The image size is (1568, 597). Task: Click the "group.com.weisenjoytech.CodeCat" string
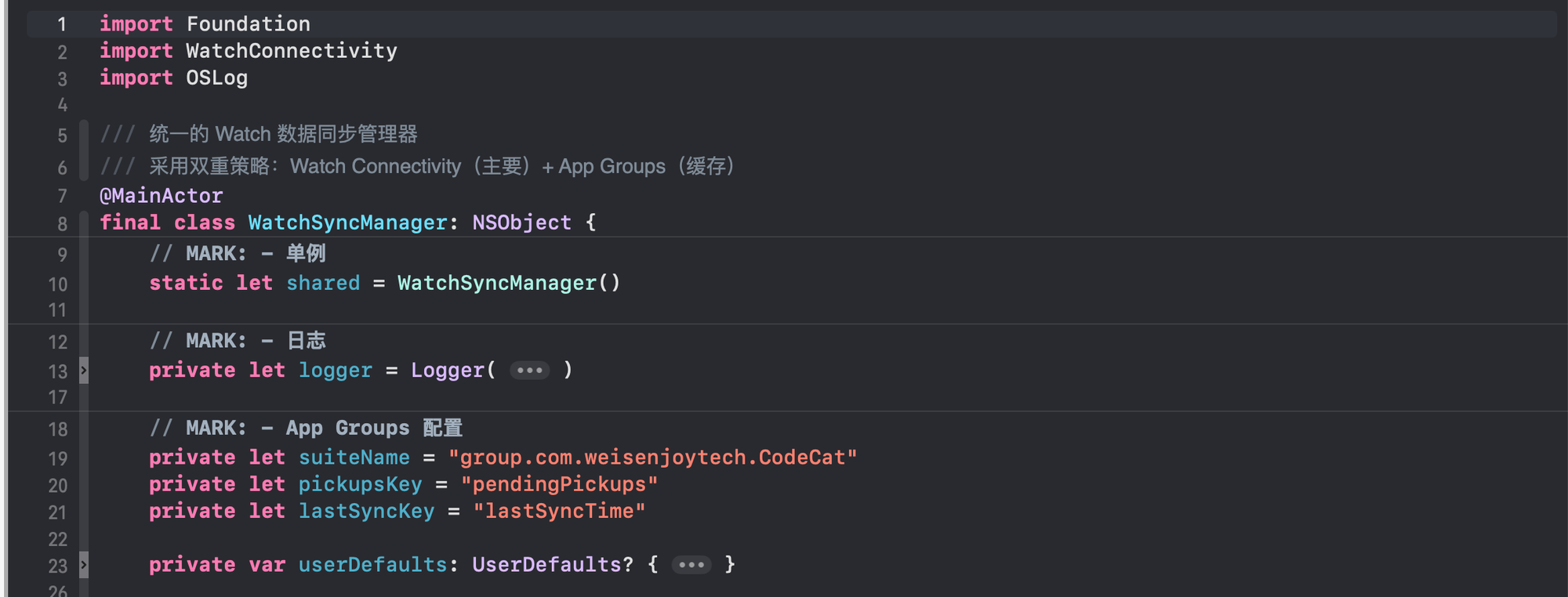(652, 458)
